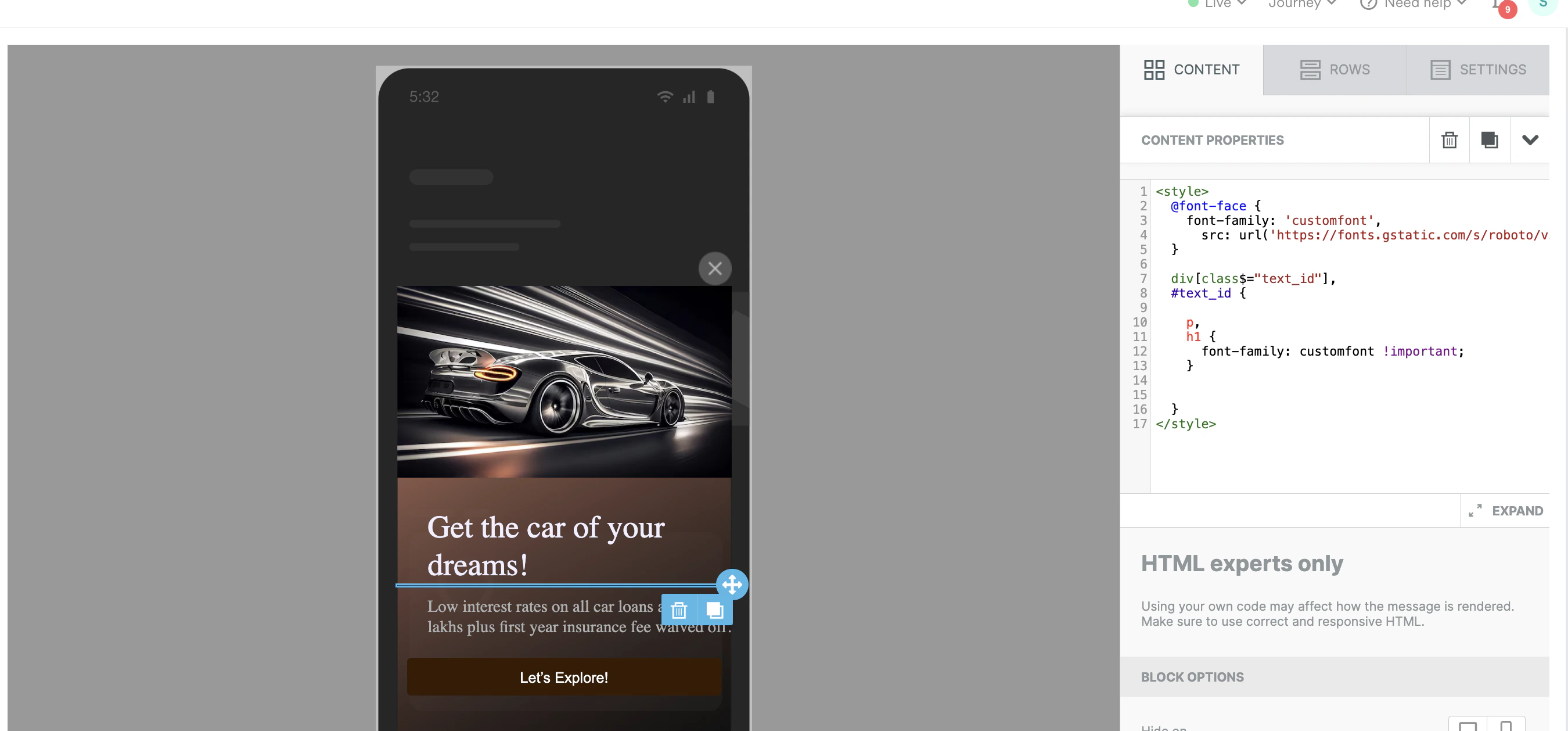Dismiss the in-app message preview with the X
This screenshot has height=731, width=1568.
(x=715, y=268)
